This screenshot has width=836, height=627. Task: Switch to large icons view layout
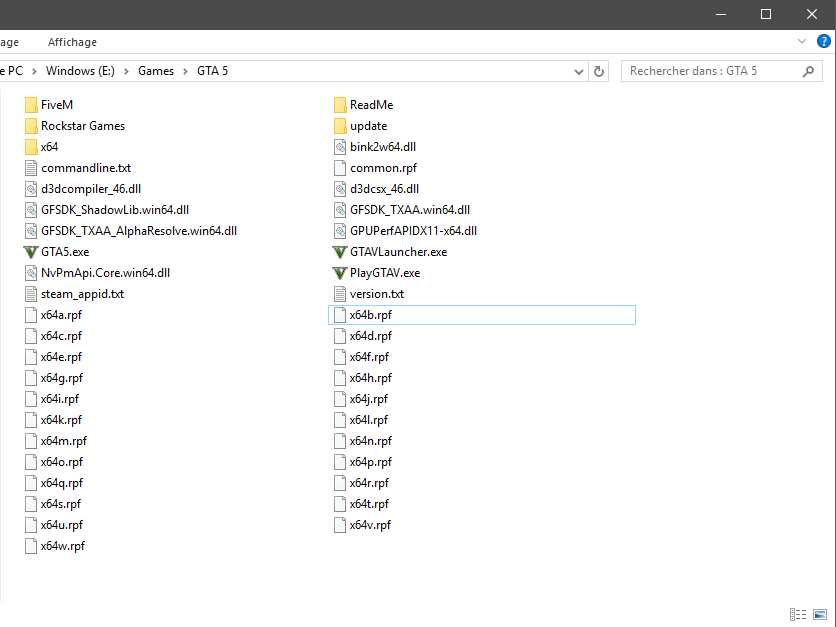[x=820, y=614]
